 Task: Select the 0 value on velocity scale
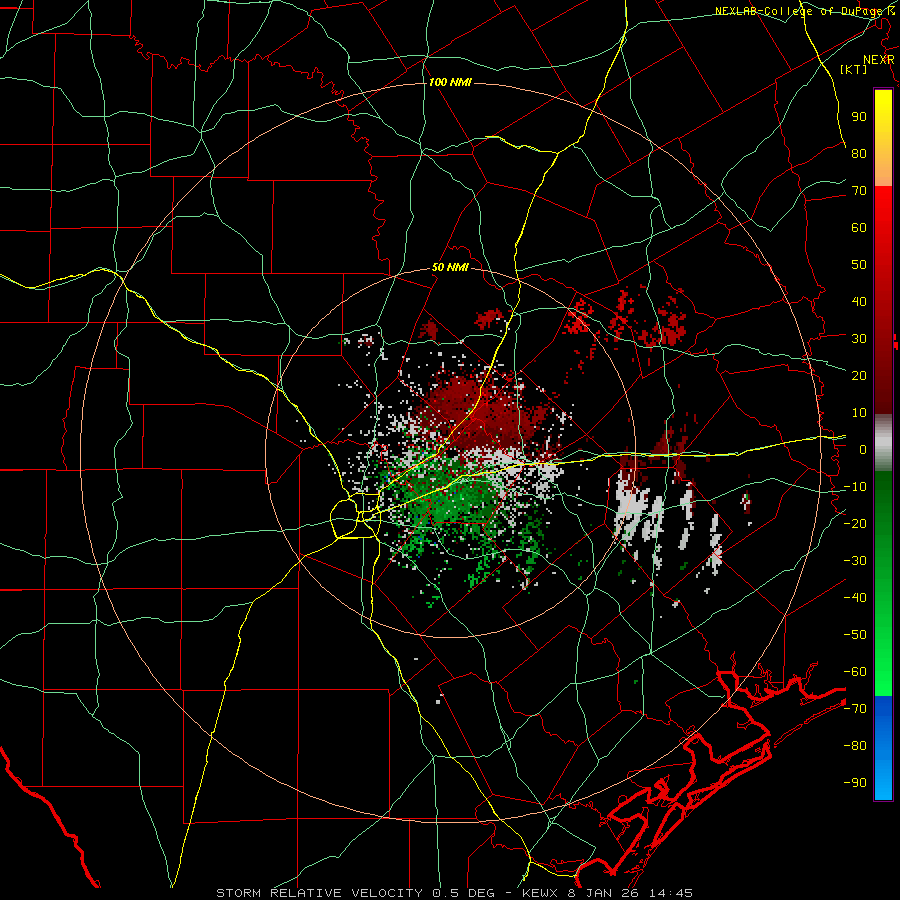[x=863, y=449]
